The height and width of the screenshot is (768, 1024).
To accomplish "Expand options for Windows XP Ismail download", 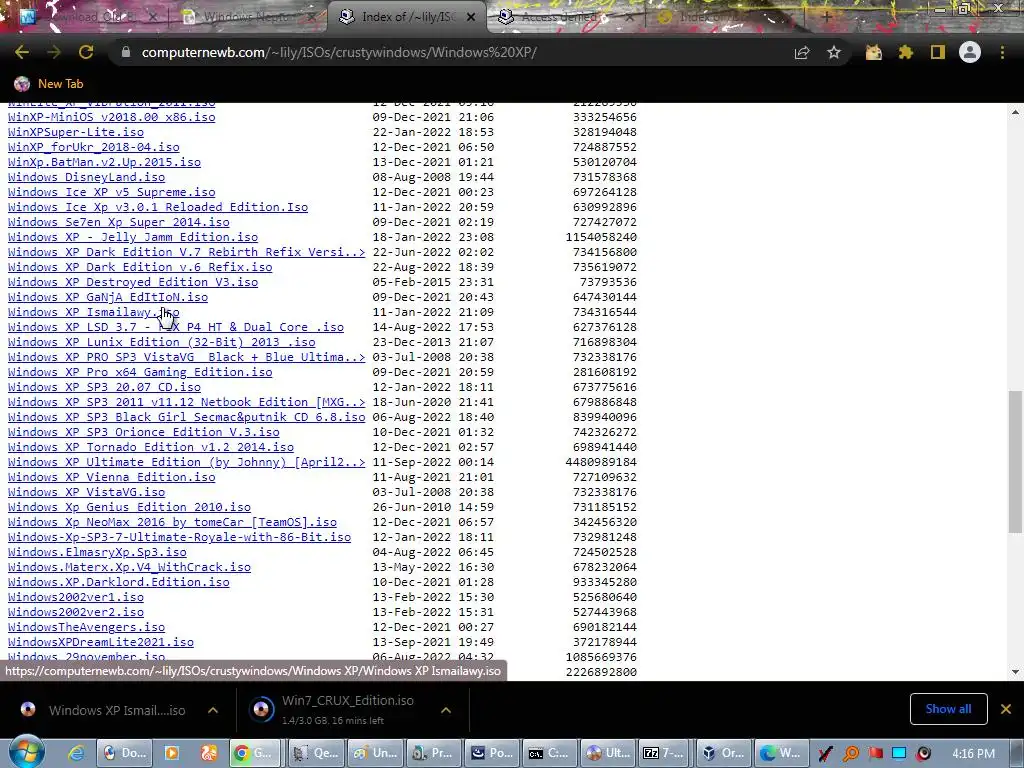I will click(213, 710).
